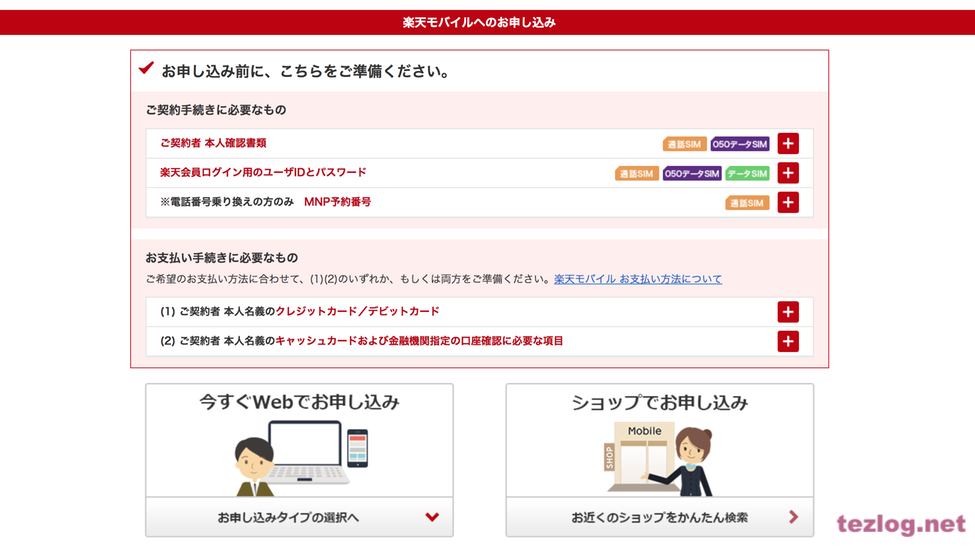Expand the クレジットカード／デビットカード row plus icon

[x=788, y=312]
